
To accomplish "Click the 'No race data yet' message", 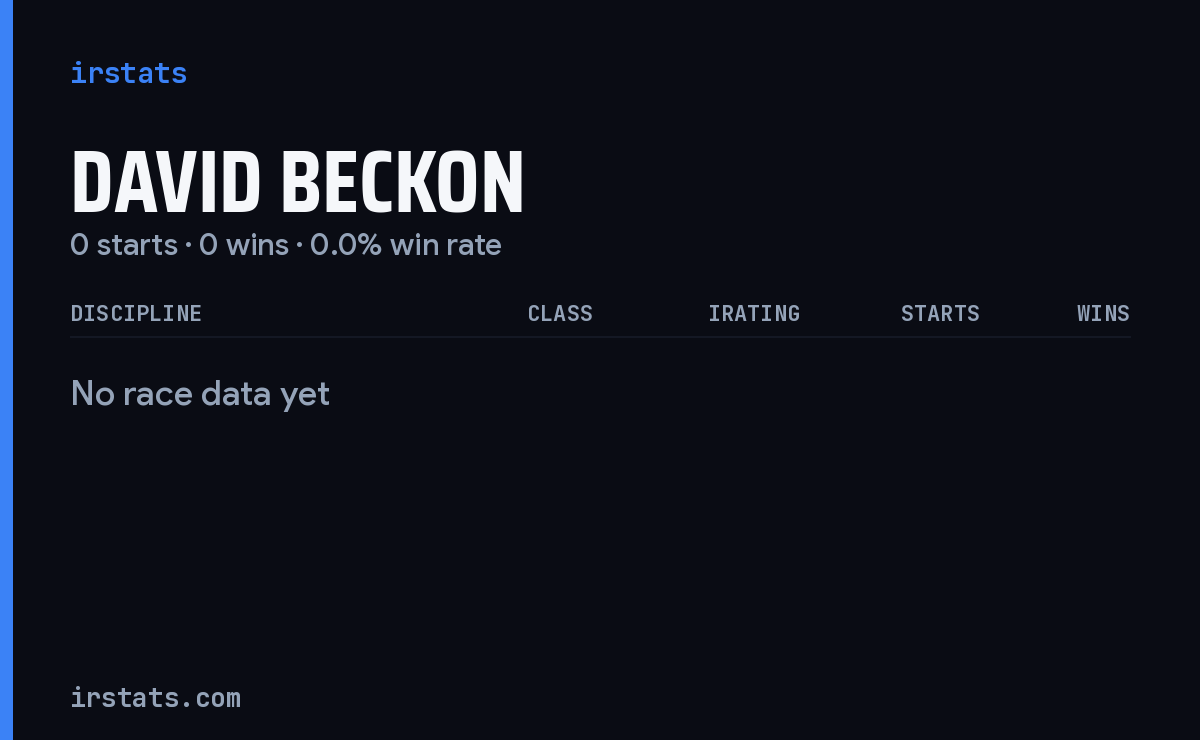I will (200, 394).
